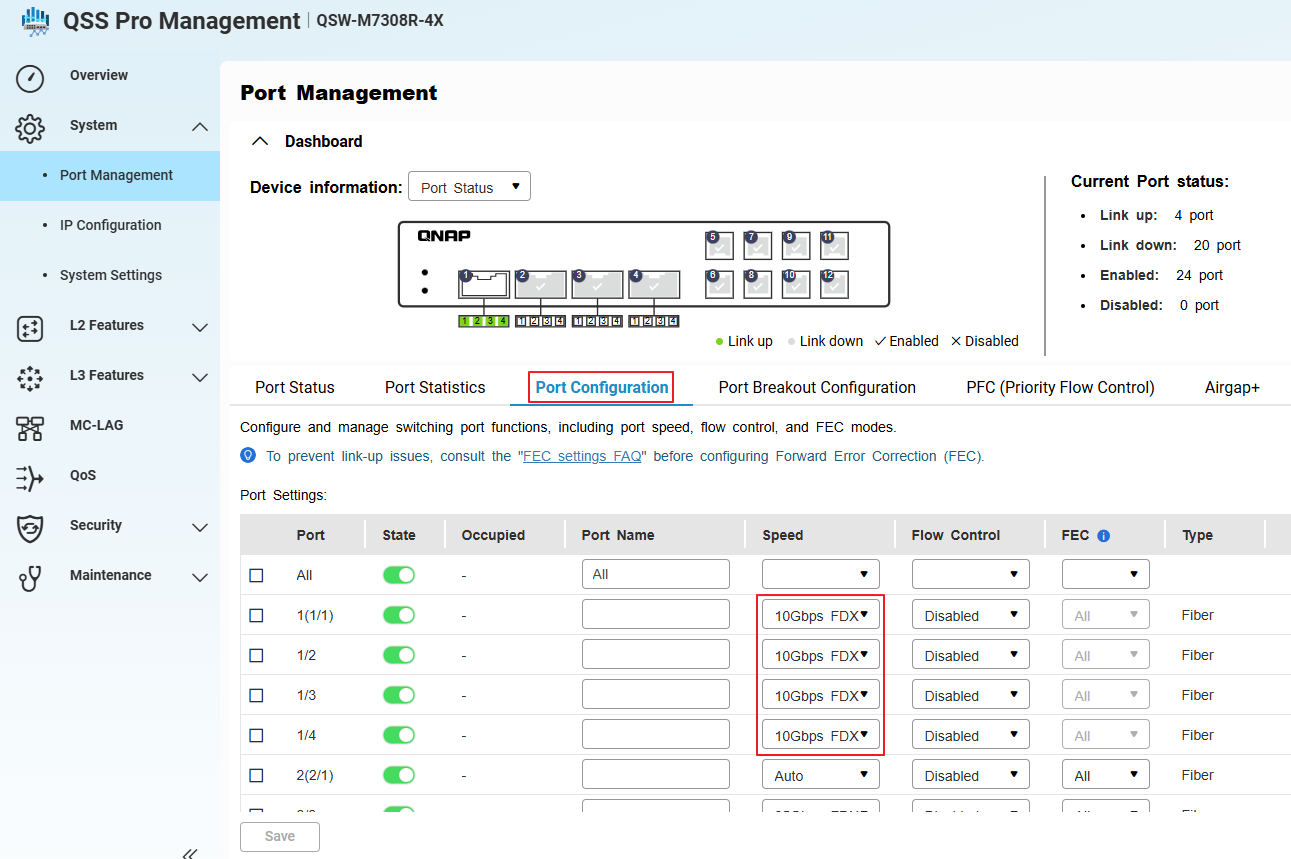Check the checkbox for port 1/3
1291x859 pixels.
(256, 695)
